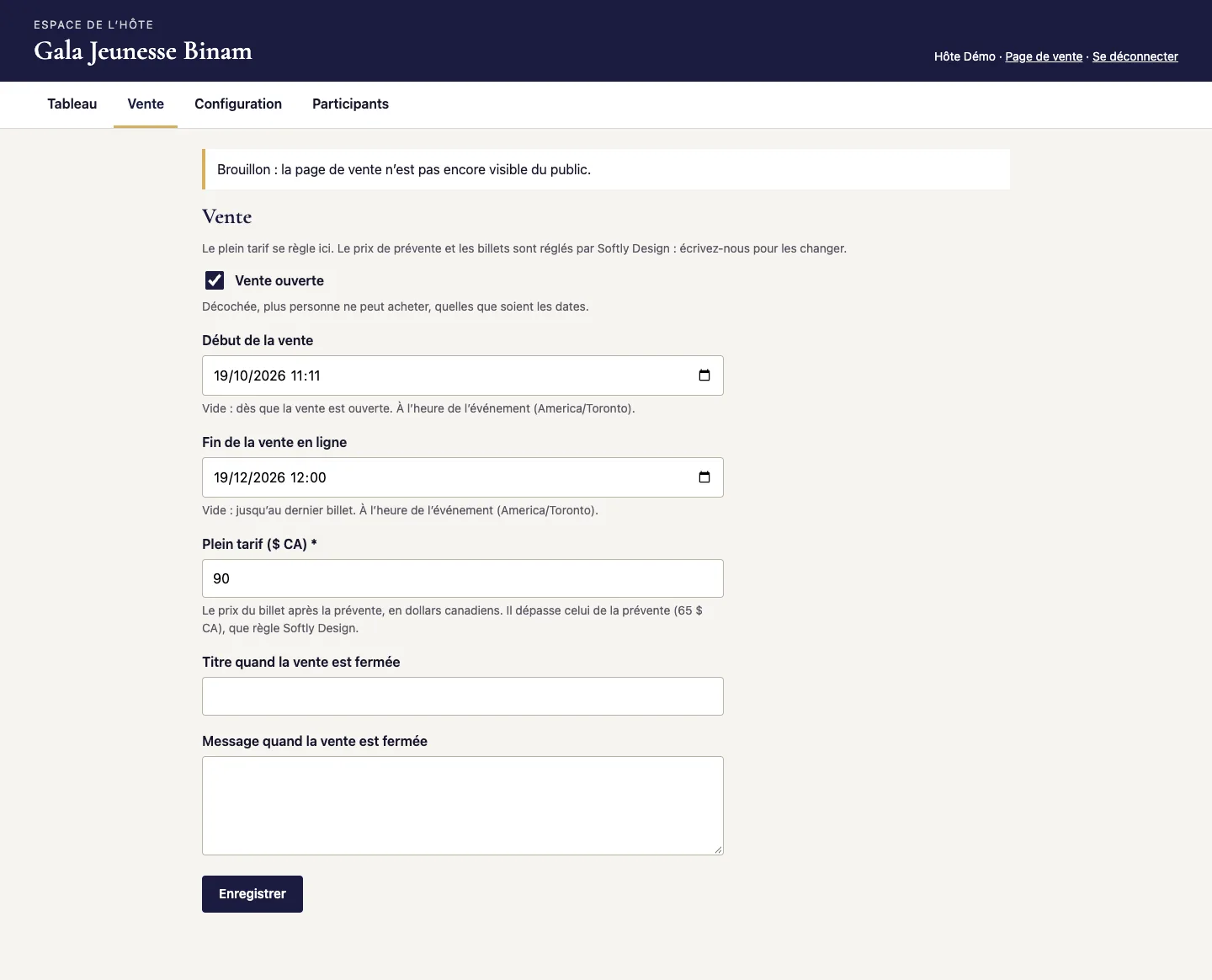
Task: Uncheck the Vente ouverte checkbox
Action: (215, 280)
